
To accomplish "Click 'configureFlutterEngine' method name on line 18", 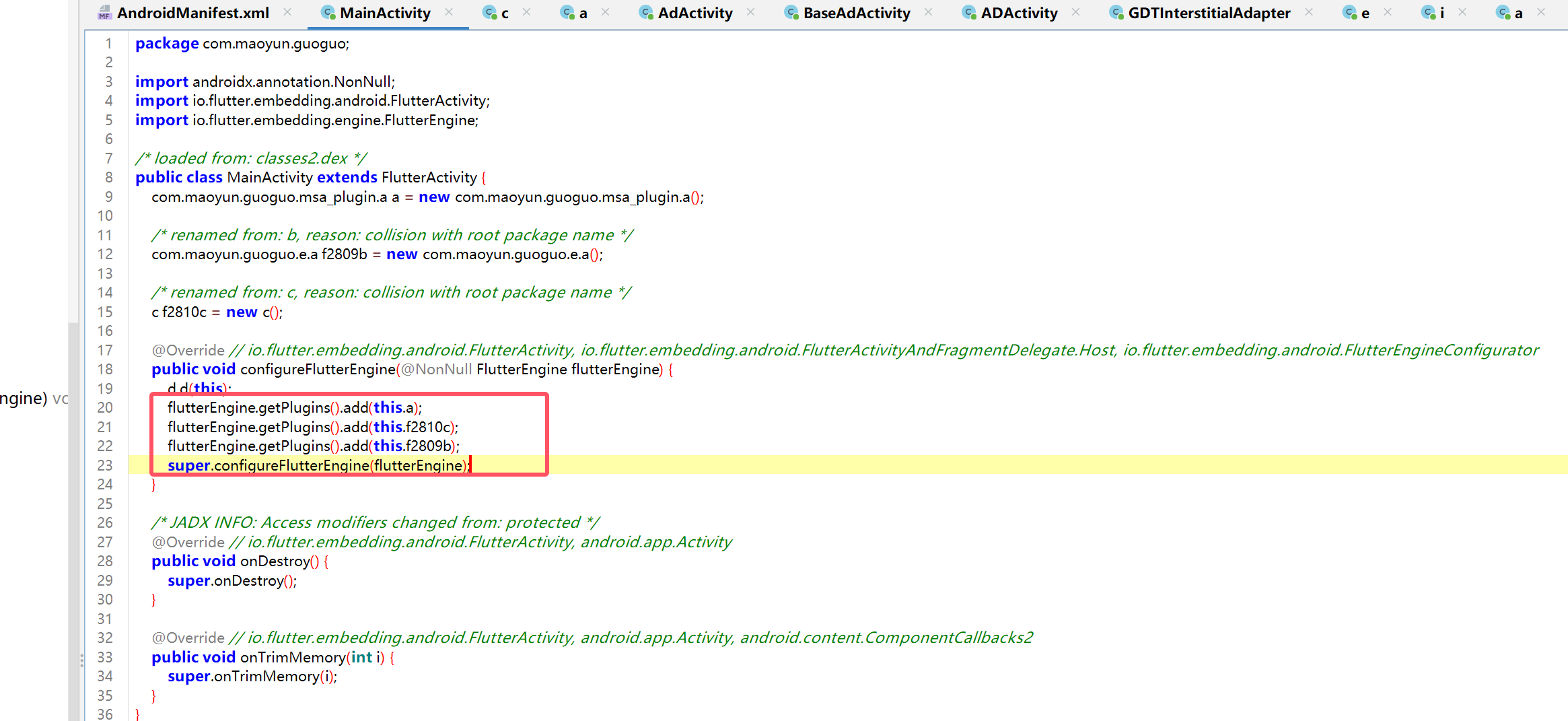I will coord(318,370).
